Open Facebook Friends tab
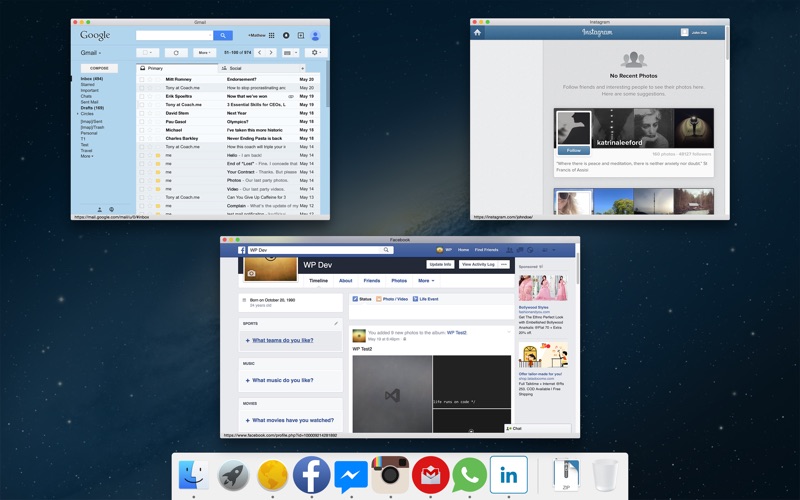The width and height of the screenshot is (800, 500). [x=371, y=281]
